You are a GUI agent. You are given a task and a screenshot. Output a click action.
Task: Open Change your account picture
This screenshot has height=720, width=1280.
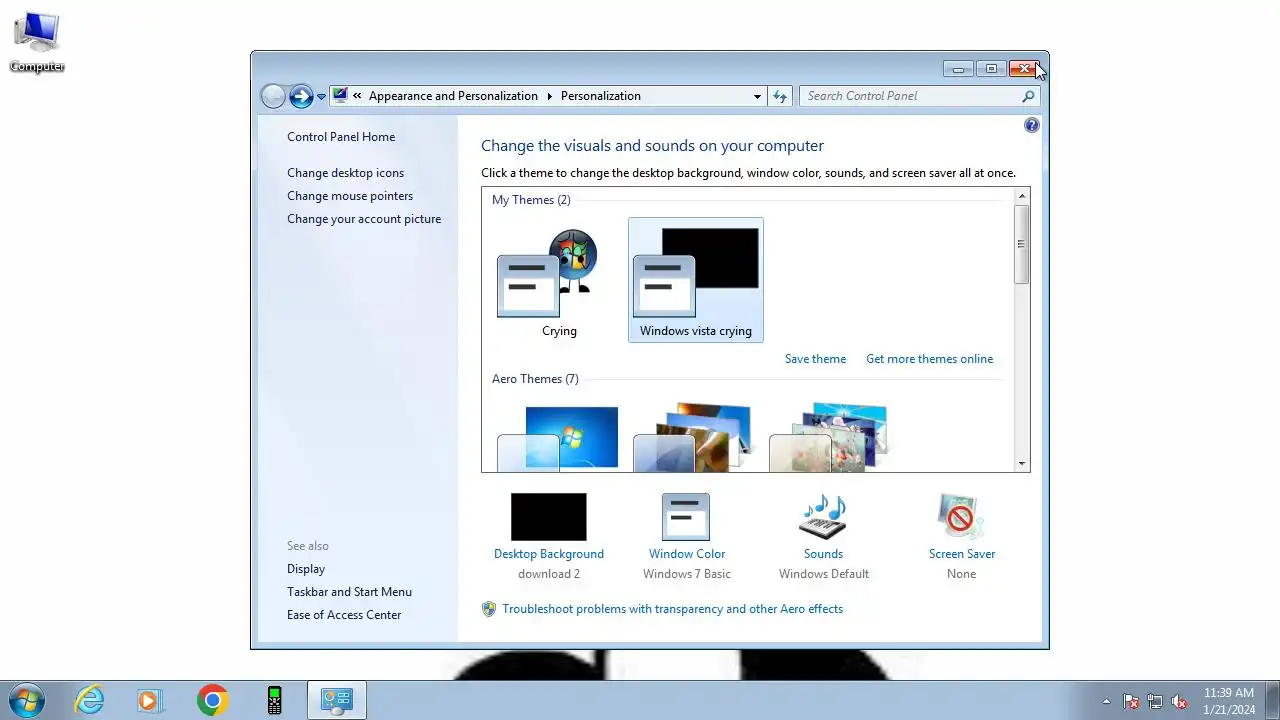364,219
